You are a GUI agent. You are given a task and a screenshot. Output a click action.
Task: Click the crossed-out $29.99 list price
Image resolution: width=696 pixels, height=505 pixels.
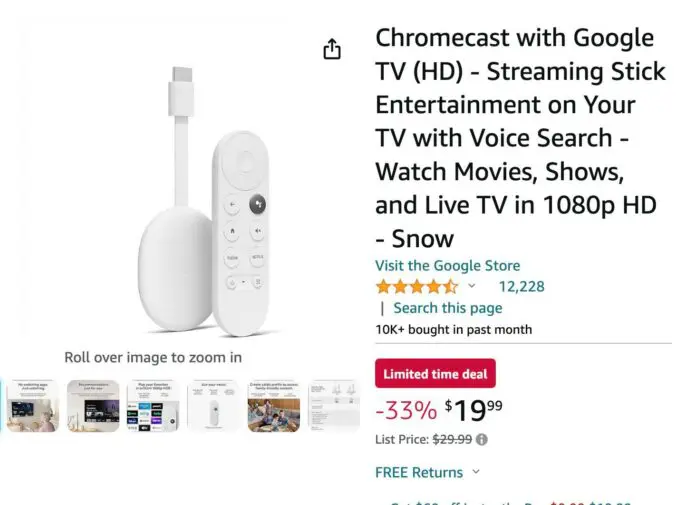pyautogui.click(x=452, y=439)
